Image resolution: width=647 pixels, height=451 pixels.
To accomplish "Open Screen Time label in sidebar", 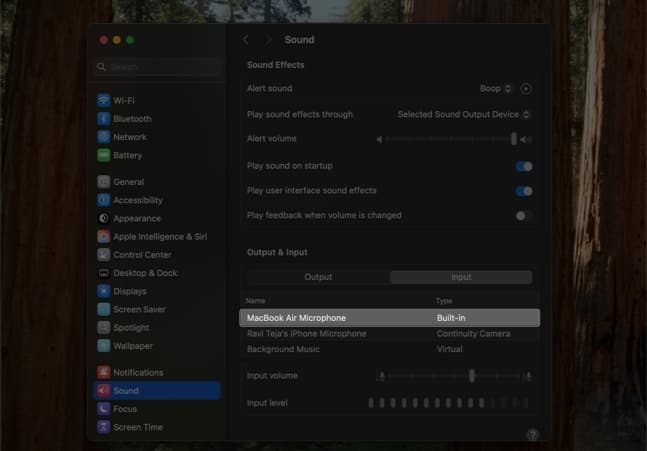I will [x=138, y=427].
